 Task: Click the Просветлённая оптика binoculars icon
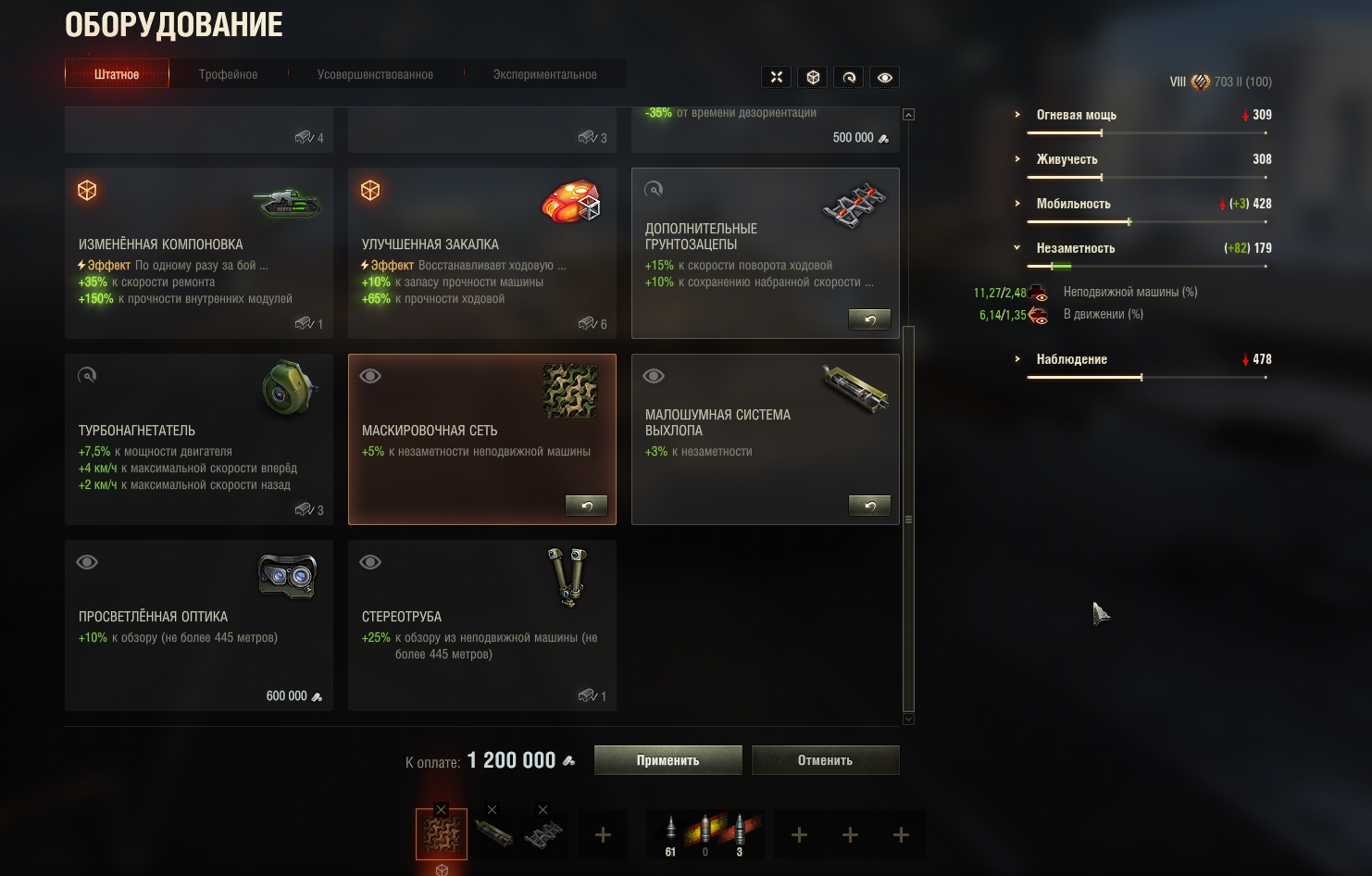(x=287, y=576)
